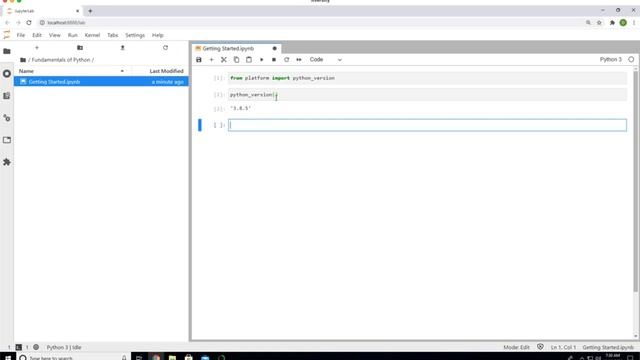
Task: Click the trusted notebook shield icon
Action: [540, 347]
